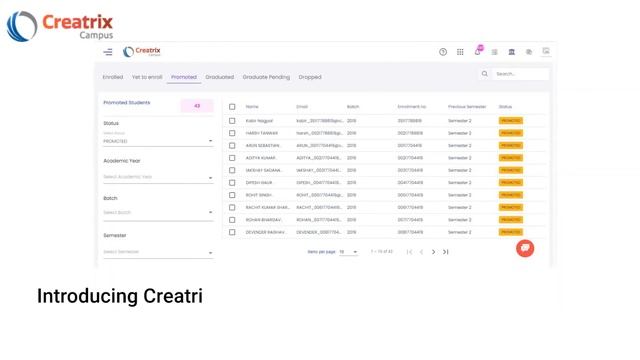Image resolution: width=640 pixels, height=360 pixels.
Task: Open the institution building icon
Action: tap(511, 52)
